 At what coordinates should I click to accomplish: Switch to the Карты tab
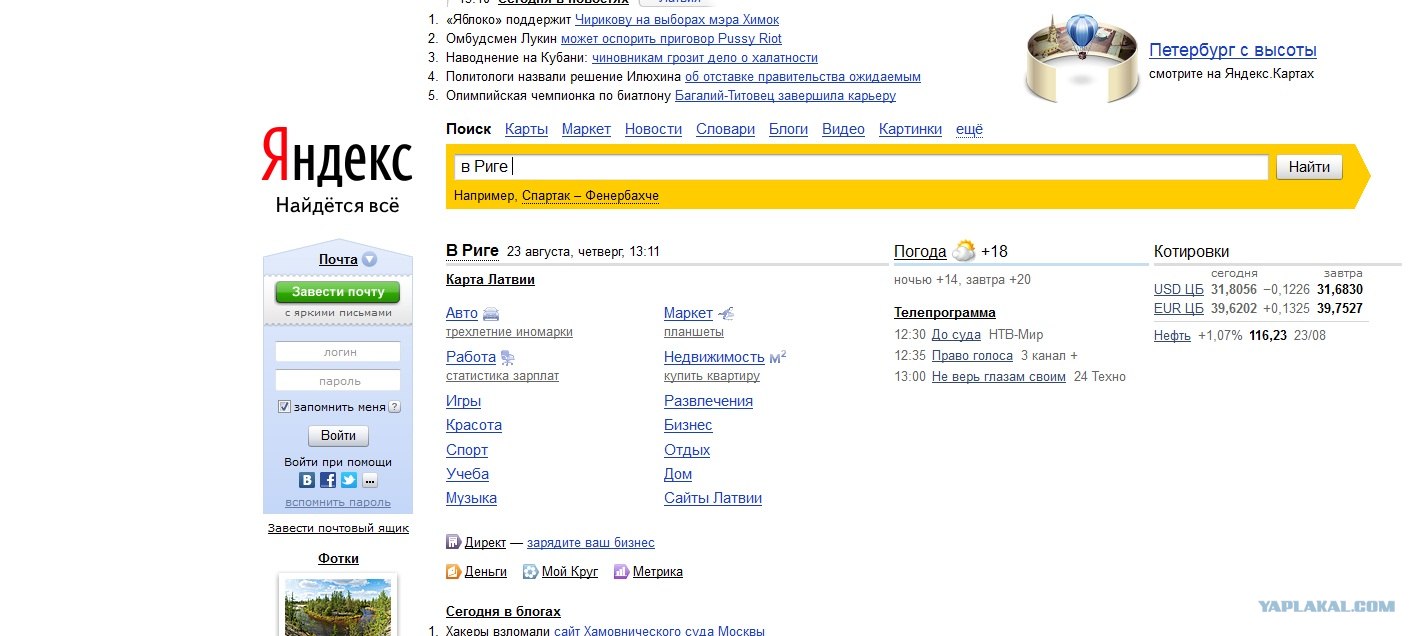[526, 129]
